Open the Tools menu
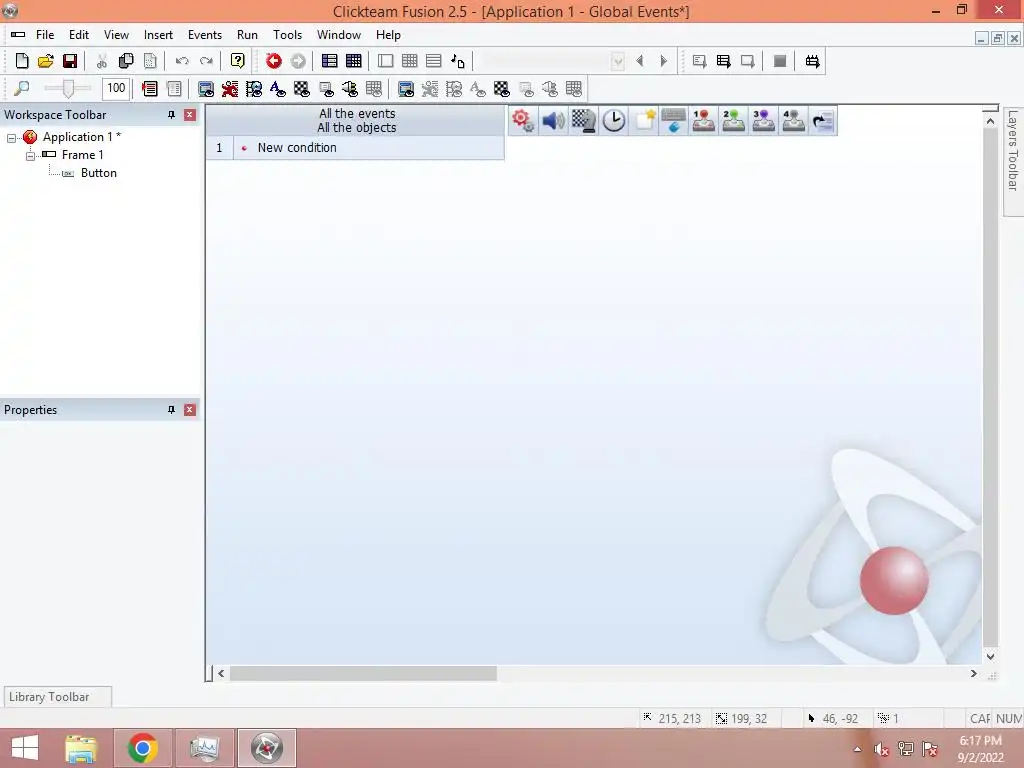The width and height of the screenshot is (1024, 768). click(x=287, y=35)
